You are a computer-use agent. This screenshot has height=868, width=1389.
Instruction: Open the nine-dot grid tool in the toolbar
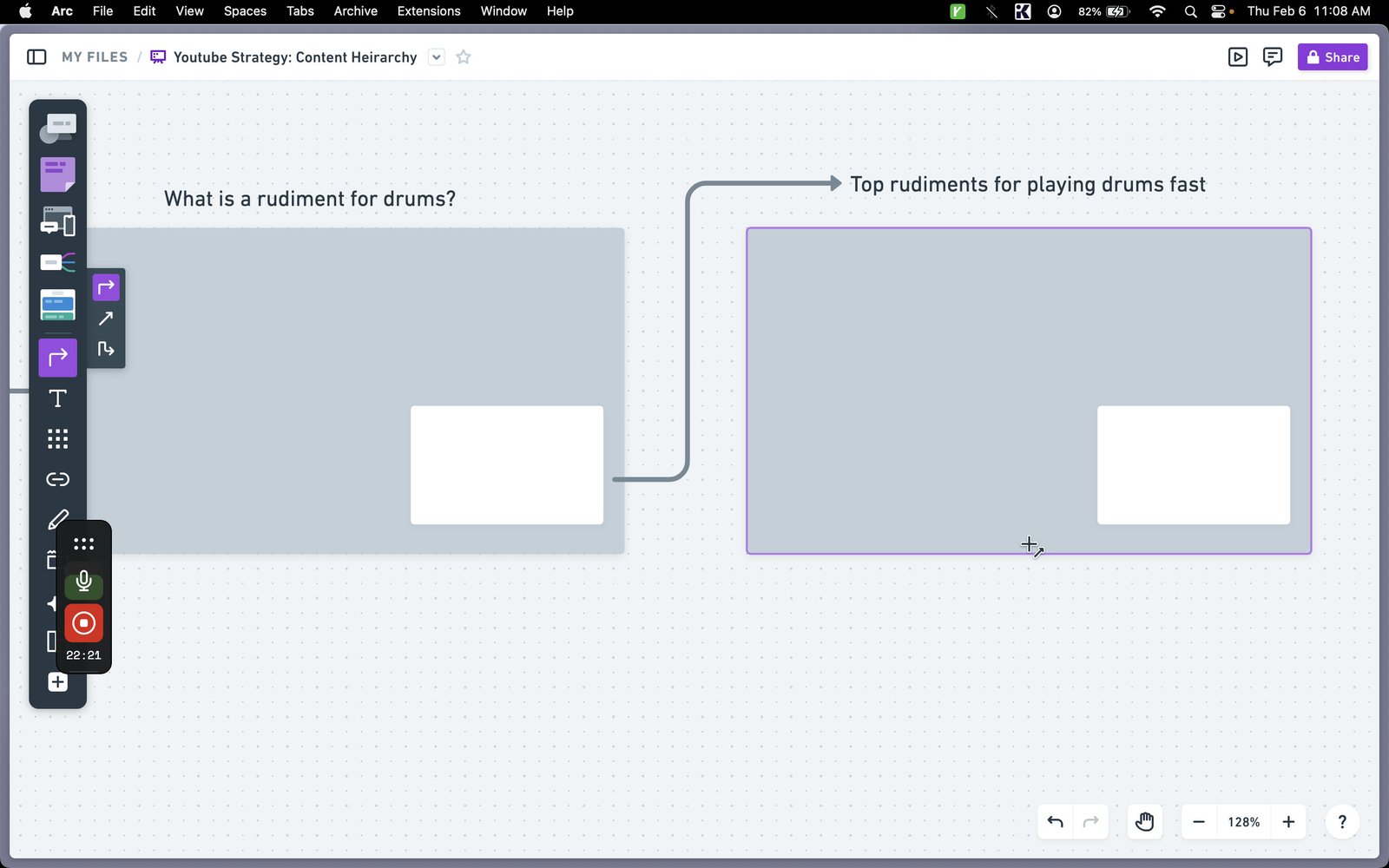click(58, 439)
